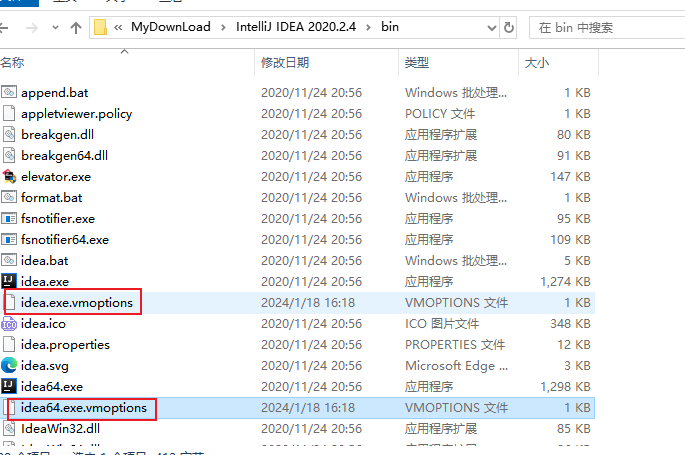Expand chevron after MyDownLoad breadcrumb
The width and height of the screenshot is (685, 455).
coord(223,28)
